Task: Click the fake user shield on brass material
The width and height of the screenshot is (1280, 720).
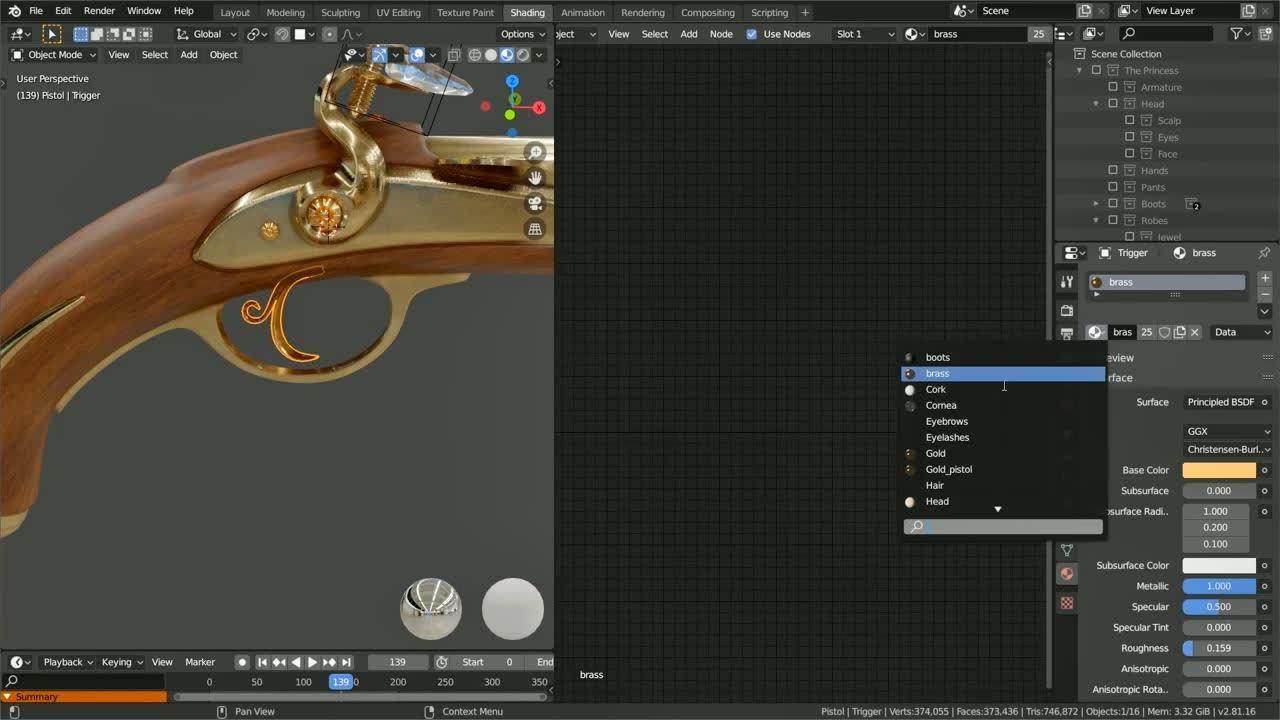Action: click(x=1165, y=332)
